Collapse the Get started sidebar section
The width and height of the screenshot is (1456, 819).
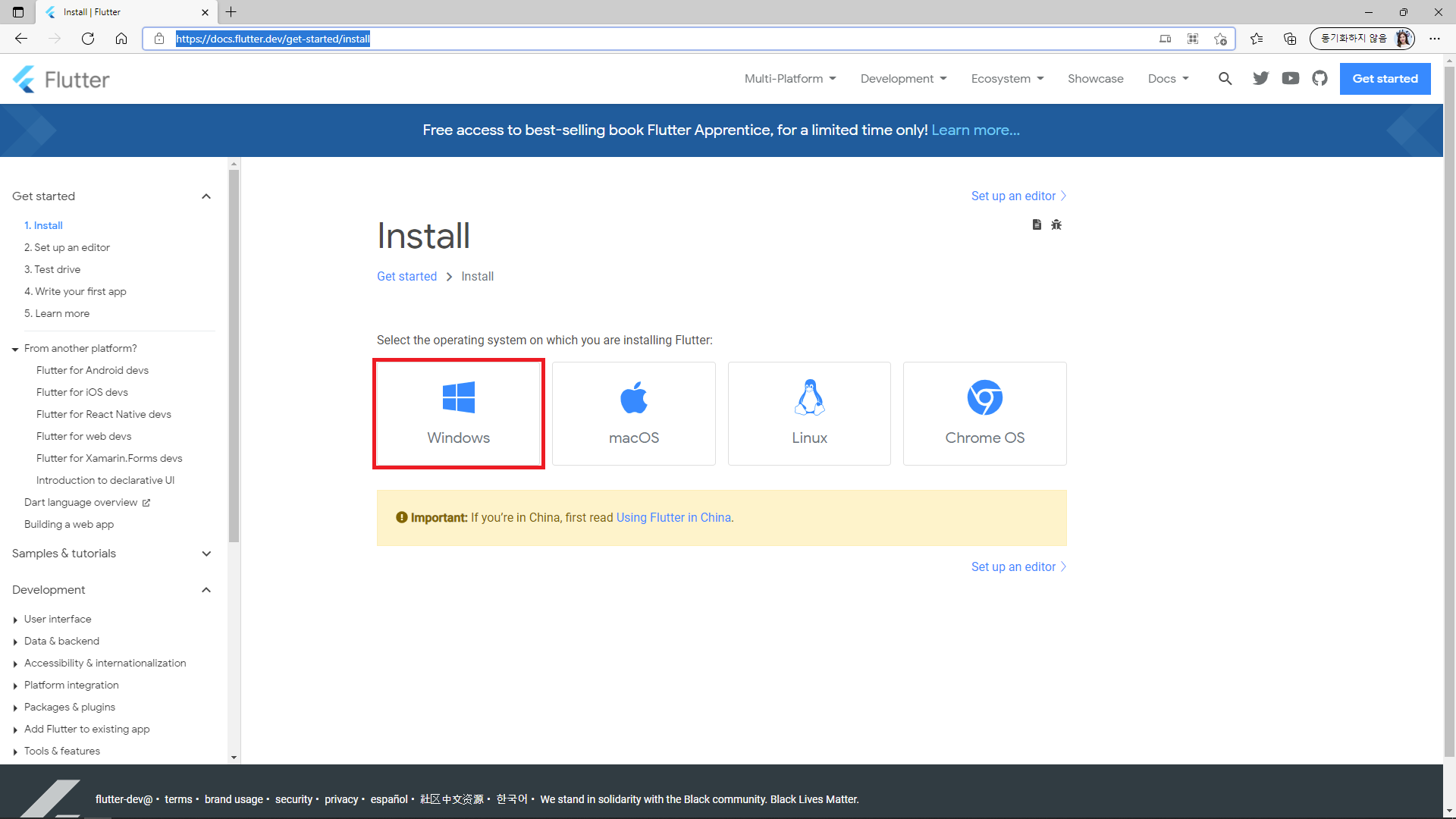(x=206, y=196)
